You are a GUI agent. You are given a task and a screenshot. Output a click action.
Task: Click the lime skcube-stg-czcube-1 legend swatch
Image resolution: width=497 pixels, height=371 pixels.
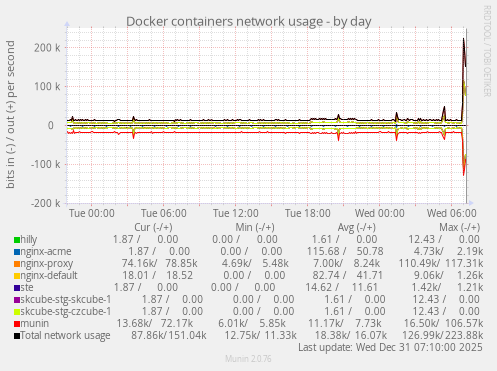[x=17, y=312]
